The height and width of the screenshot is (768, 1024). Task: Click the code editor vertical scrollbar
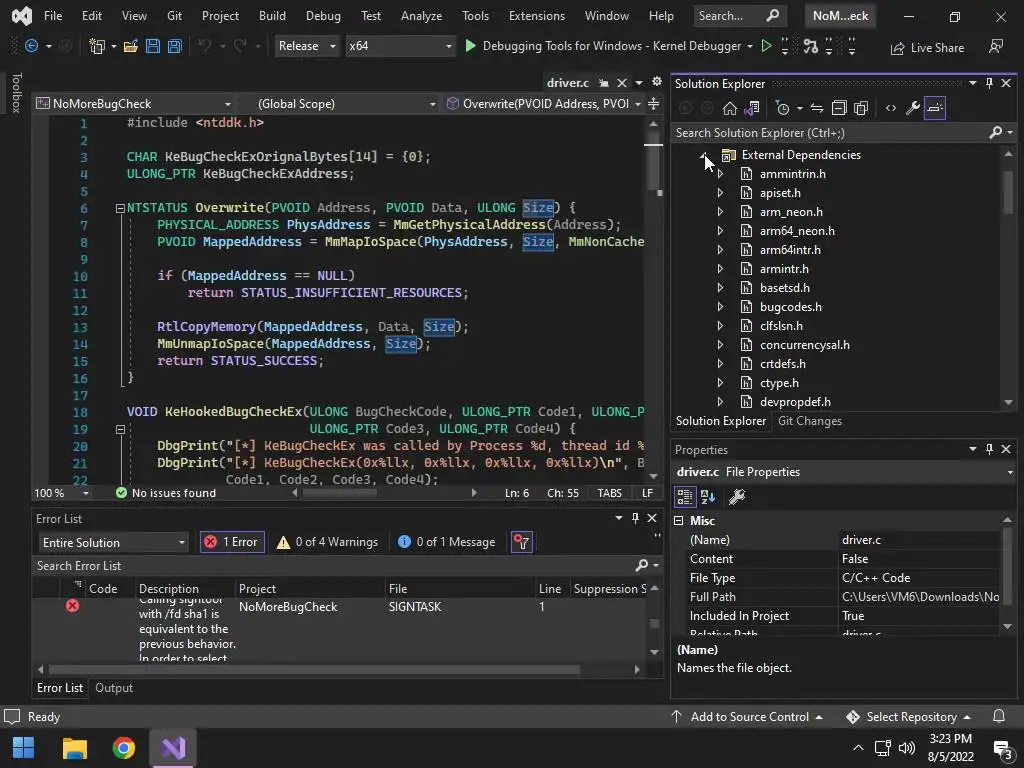tap(654, 163)
